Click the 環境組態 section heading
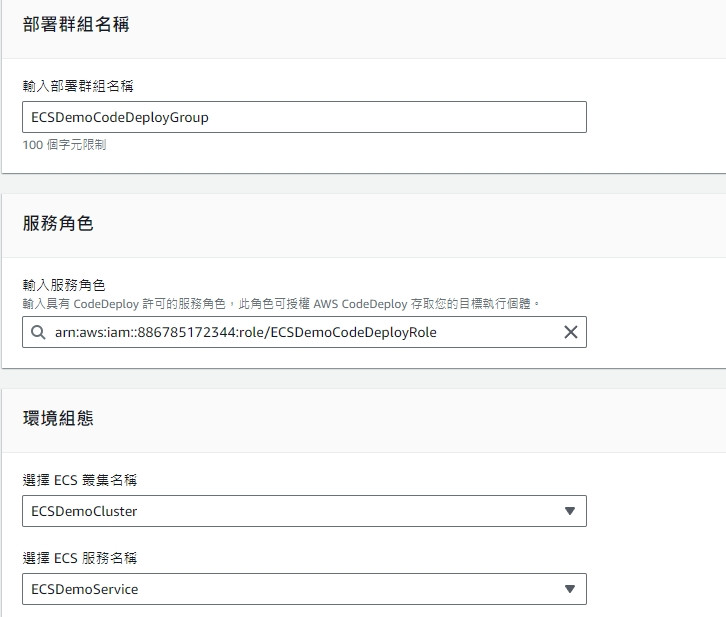Screen dimensions: 726x617 point(58,418)
